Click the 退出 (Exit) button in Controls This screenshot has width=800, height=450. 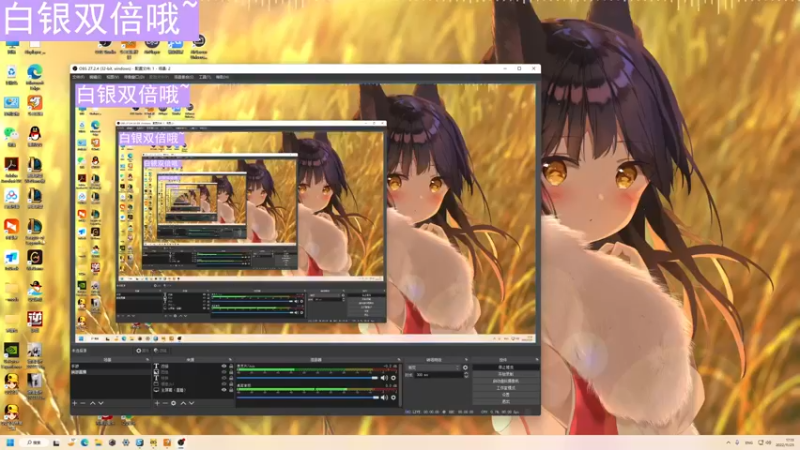pos(506,402)
